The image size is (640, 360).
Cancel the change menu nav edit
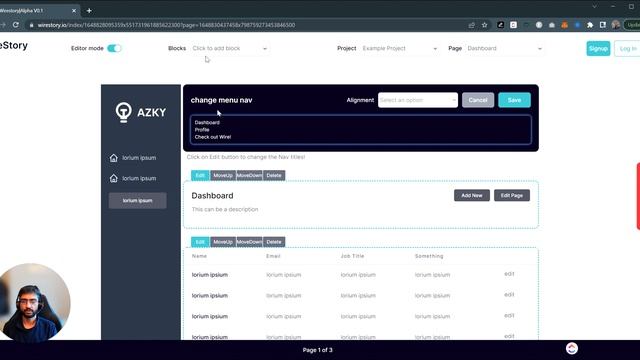coord(478,100)
